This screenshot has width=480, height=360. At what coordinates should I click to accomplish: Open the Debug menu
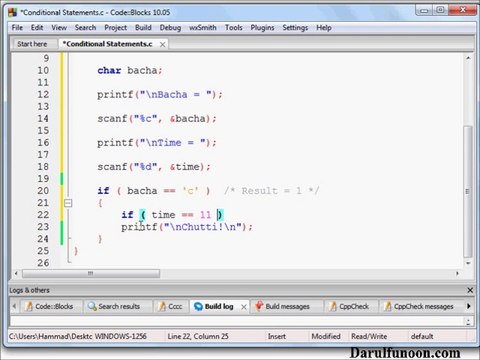click(x=170, y=28)
